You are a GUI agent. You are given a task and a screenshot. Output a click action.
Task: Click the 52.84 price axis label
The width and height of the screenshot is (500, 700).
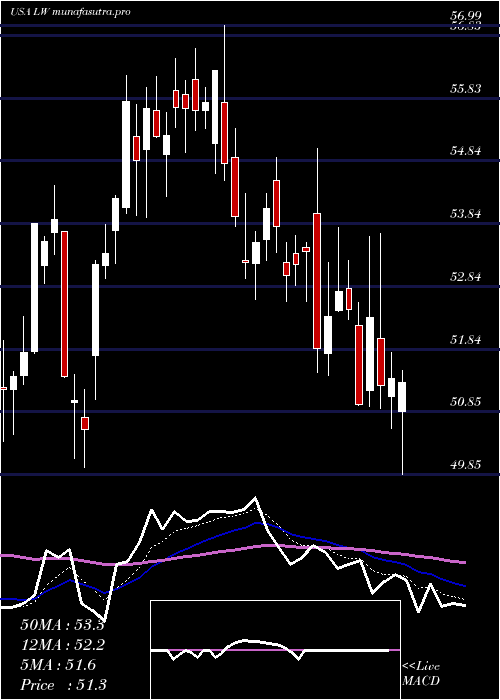(466, 277)
